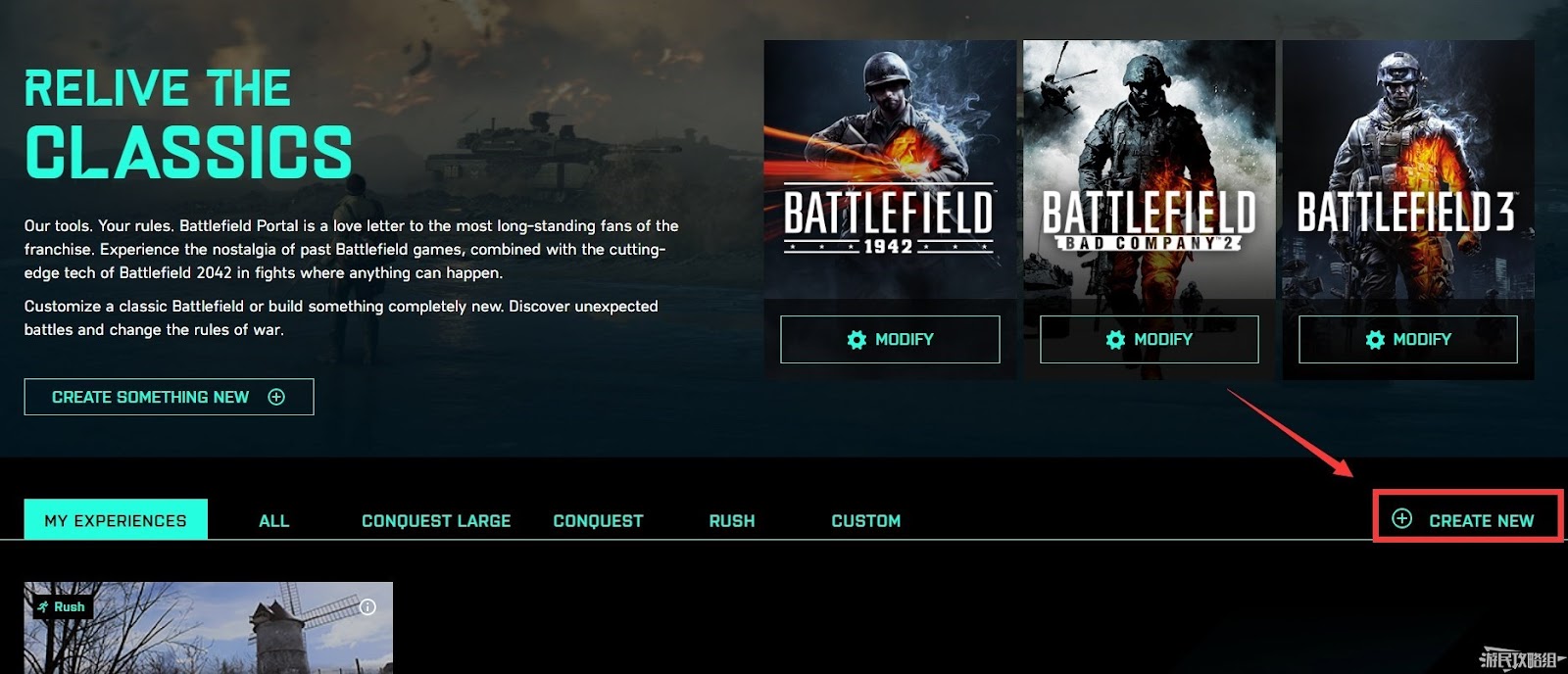Screen dimensions: 1568x674
Task: Select the Conquest tab
Action: [598, 521]
